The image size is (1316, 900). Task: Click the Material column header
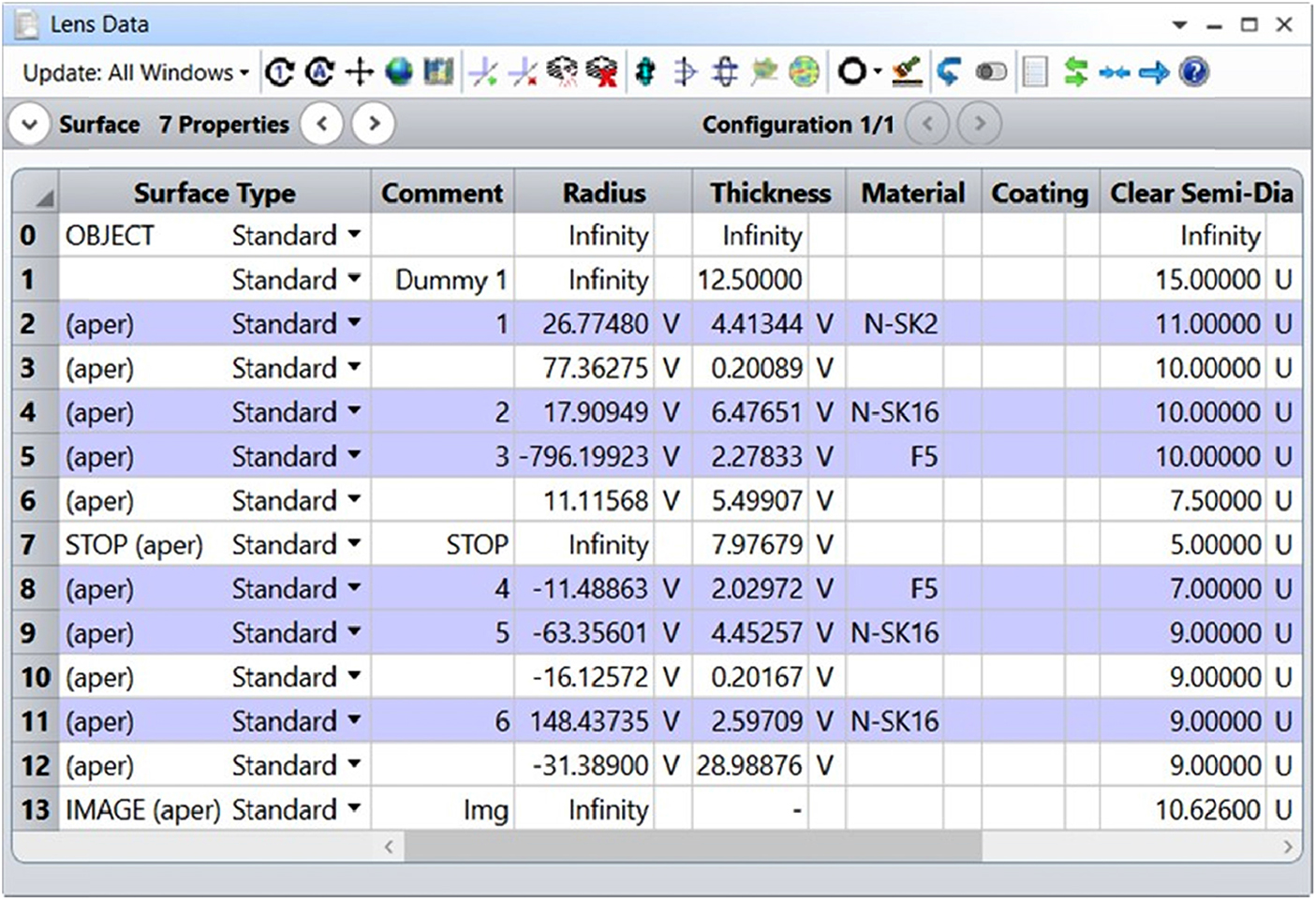[x=912, y=193]
